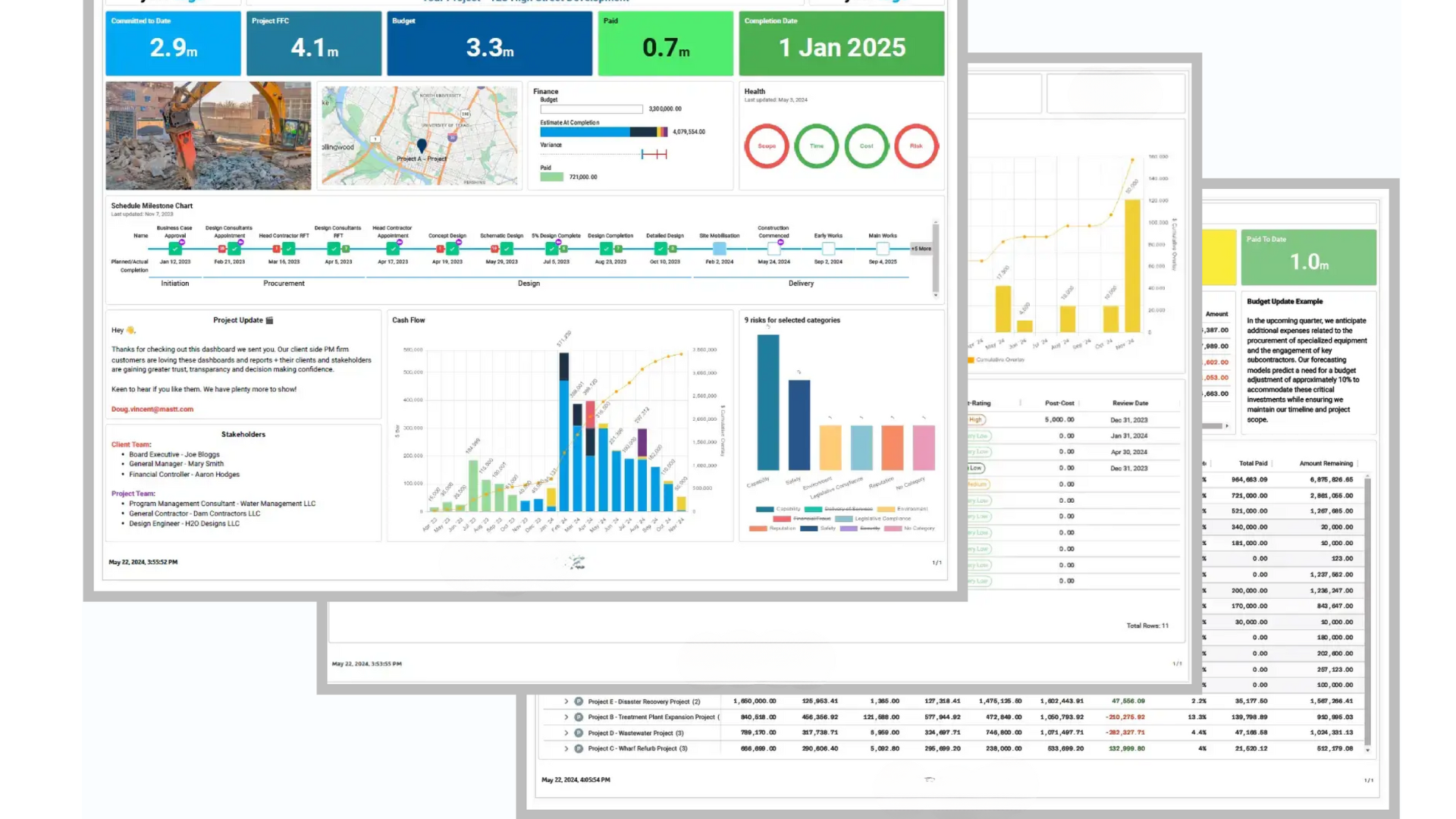This screenshot has width=1456, height=819.
Task: Click the P icon beside Project E
Action: tap(579, 701)
